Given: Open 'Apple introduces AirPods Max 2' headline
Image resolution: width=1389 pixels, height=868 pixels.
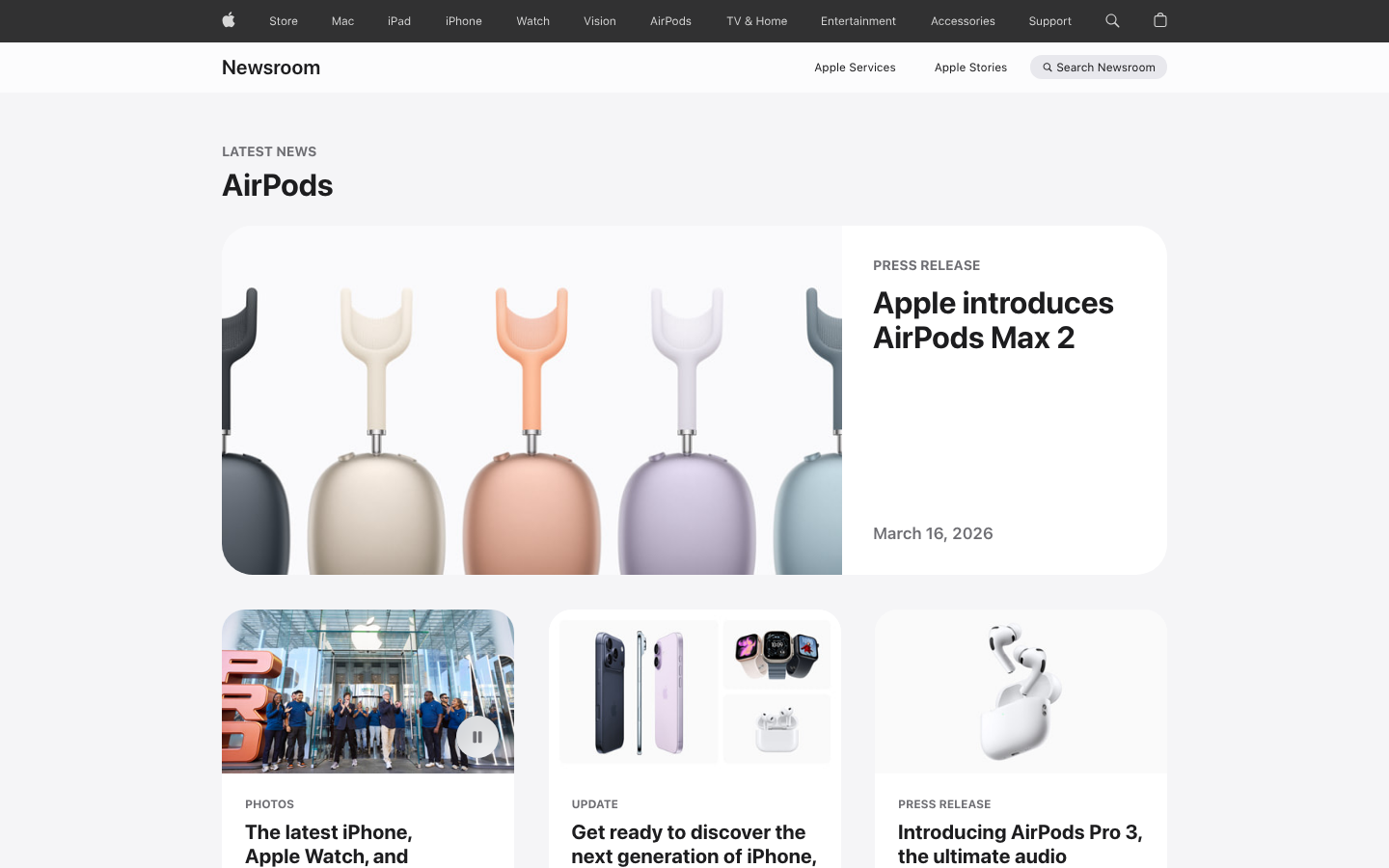Looking at the screenshot, I should [x=994, y=320].
